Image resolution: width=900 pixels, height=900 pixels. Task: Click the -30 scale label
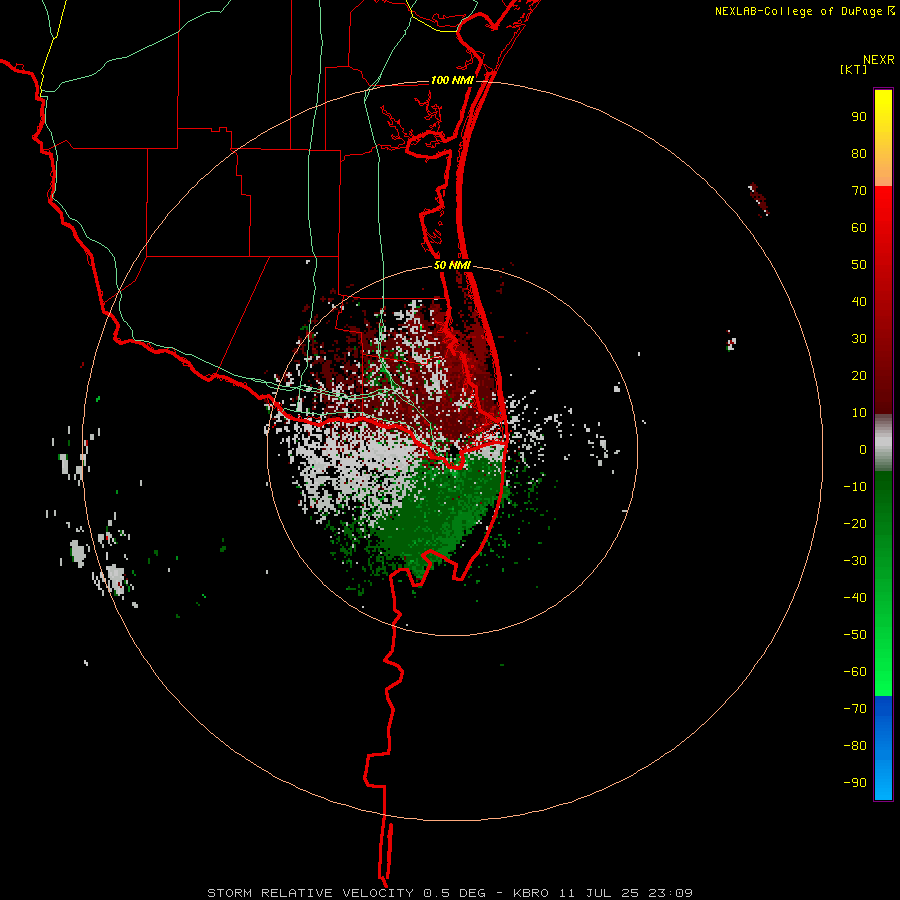[855, 561]
